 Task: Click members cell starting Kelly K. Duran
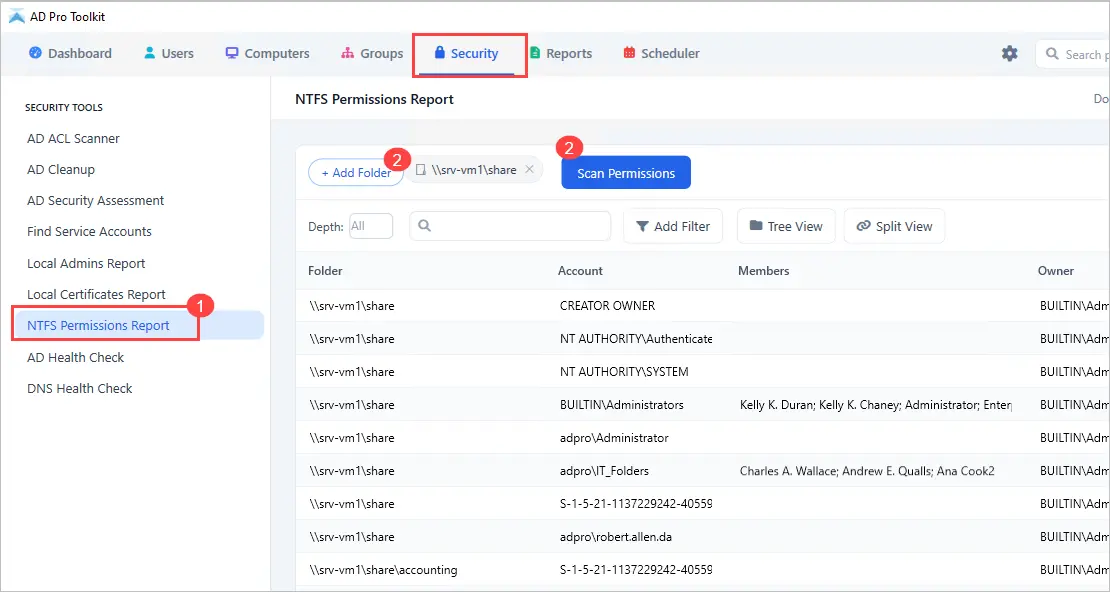coord(876,405)
